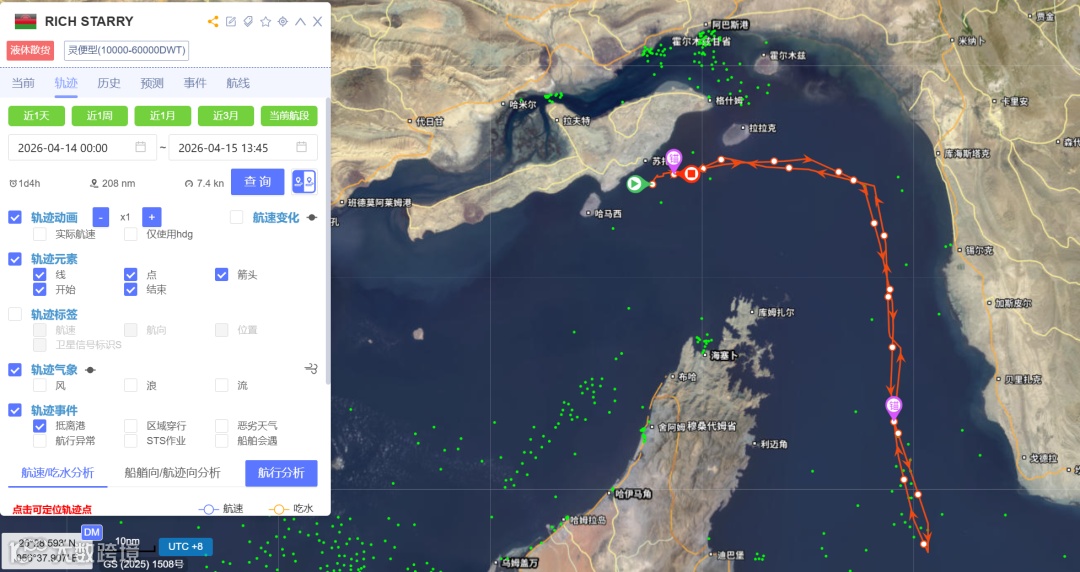Switch to the 历史 tab

[x=109, y=83]
